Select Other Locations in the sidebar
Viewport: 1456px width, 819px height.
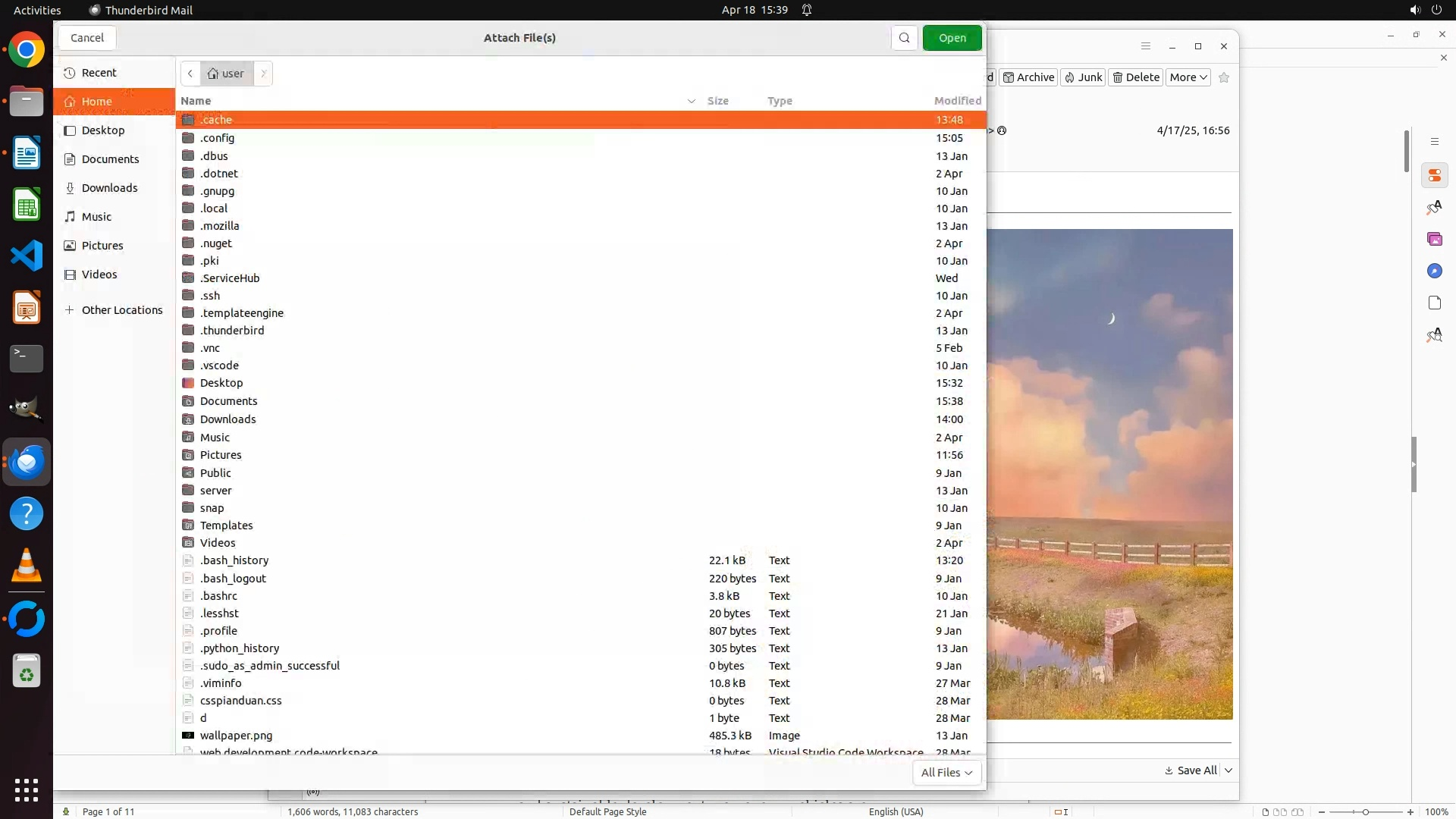[121, 310]
